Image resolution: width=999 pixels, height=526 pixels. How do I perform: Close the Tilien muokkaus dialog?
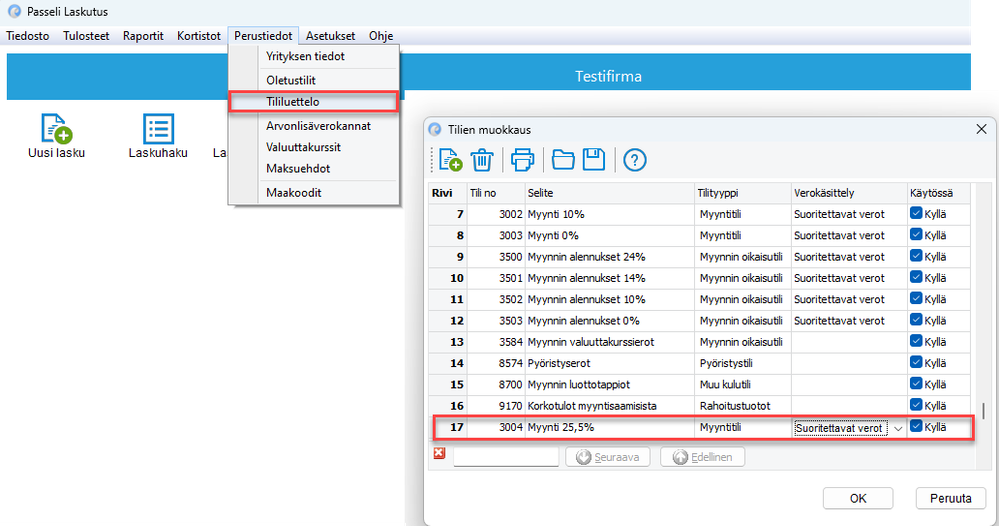981,129
